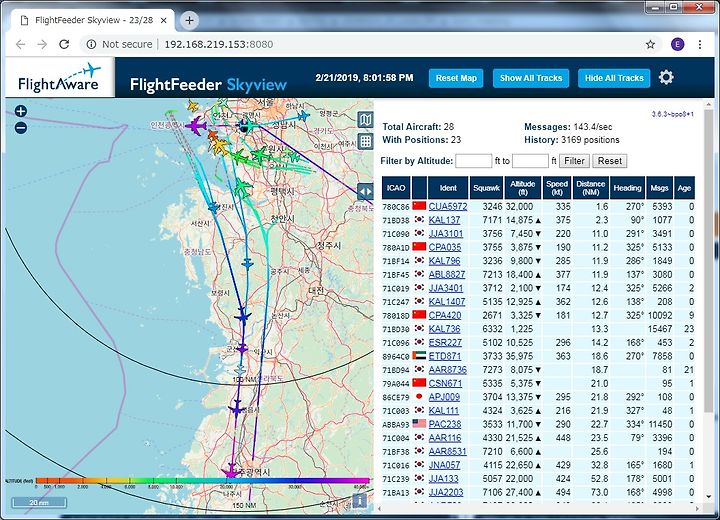Viewport: 720px width, 520px height.
Task: Open the map layer switcher icon
Action: 366,120
